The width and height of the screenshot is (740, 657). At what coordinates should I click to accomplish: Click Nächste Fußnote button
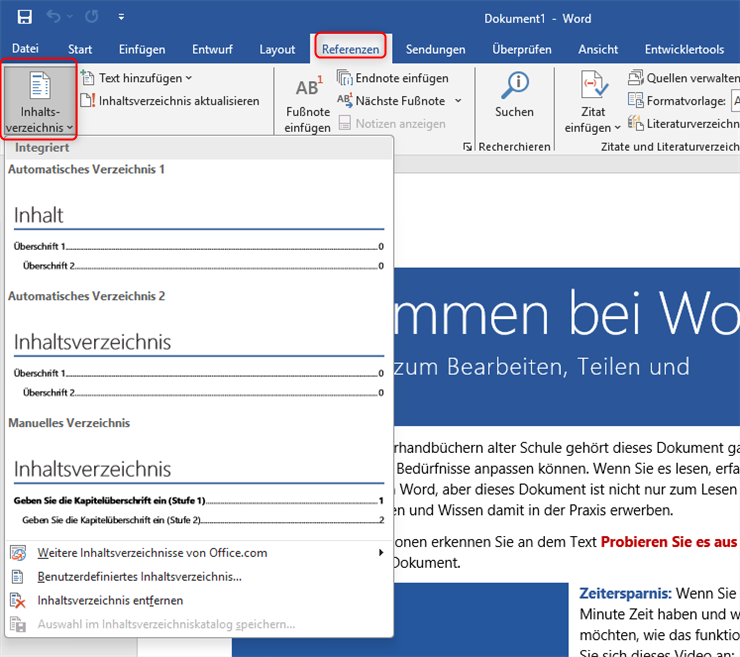(392, 101)
